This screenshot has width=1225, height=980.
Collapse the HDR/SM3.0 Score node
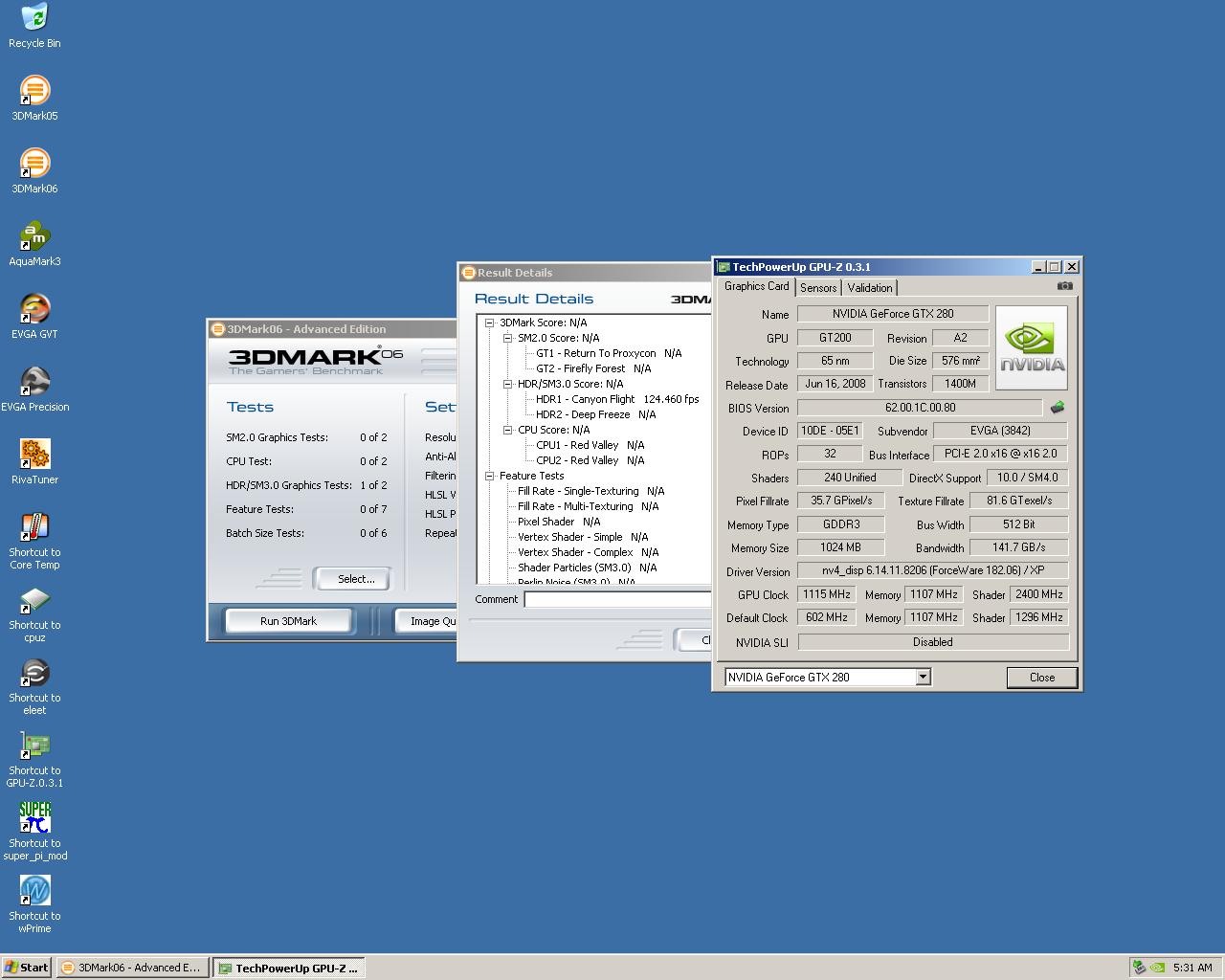(508, 384)
